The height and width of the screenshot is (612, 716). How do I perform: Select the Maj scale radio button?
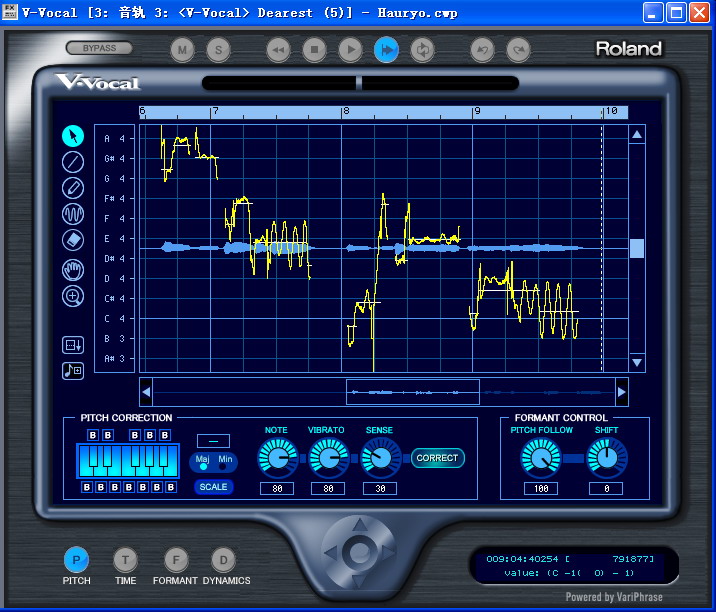(x=203, y=467)
